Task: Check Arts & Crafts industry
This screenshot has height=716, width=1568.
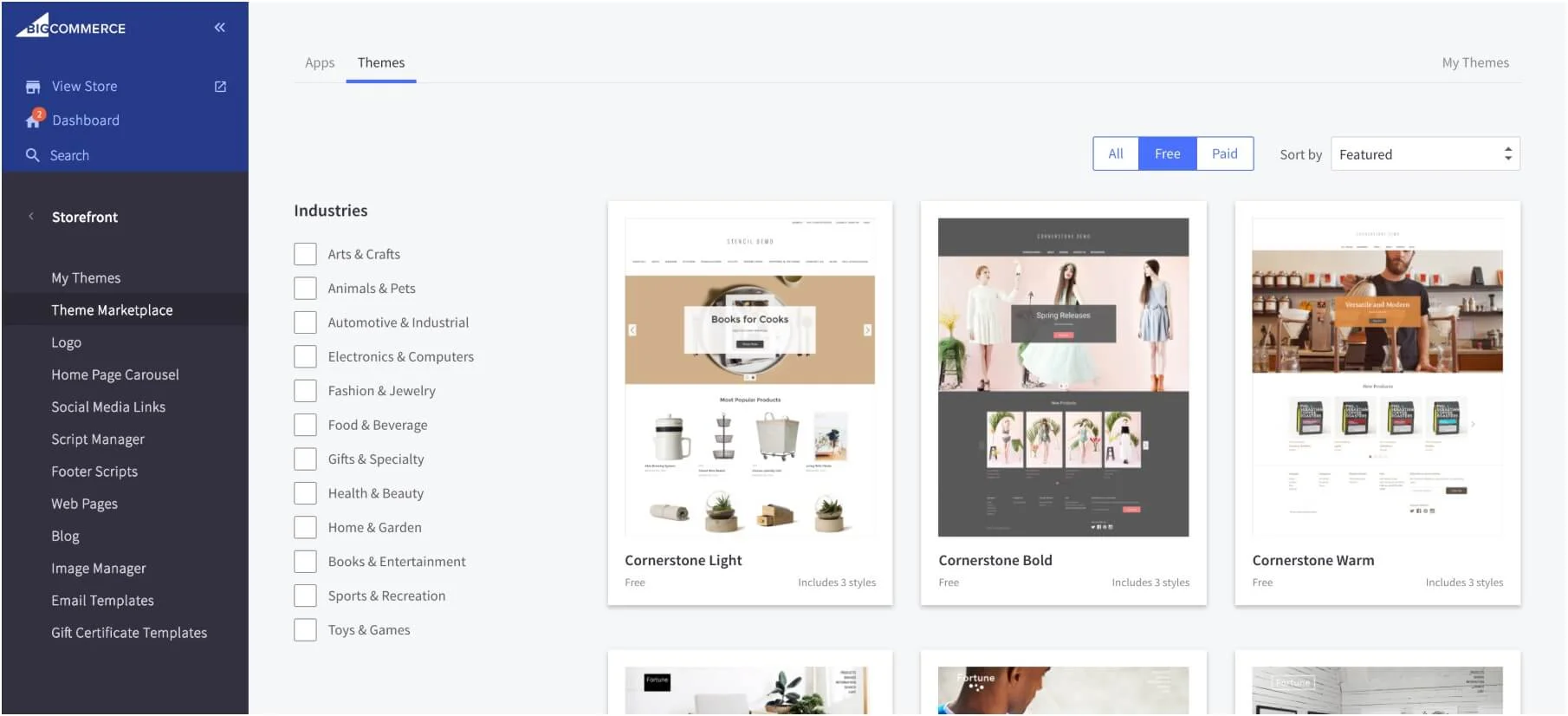Action: 305,254
